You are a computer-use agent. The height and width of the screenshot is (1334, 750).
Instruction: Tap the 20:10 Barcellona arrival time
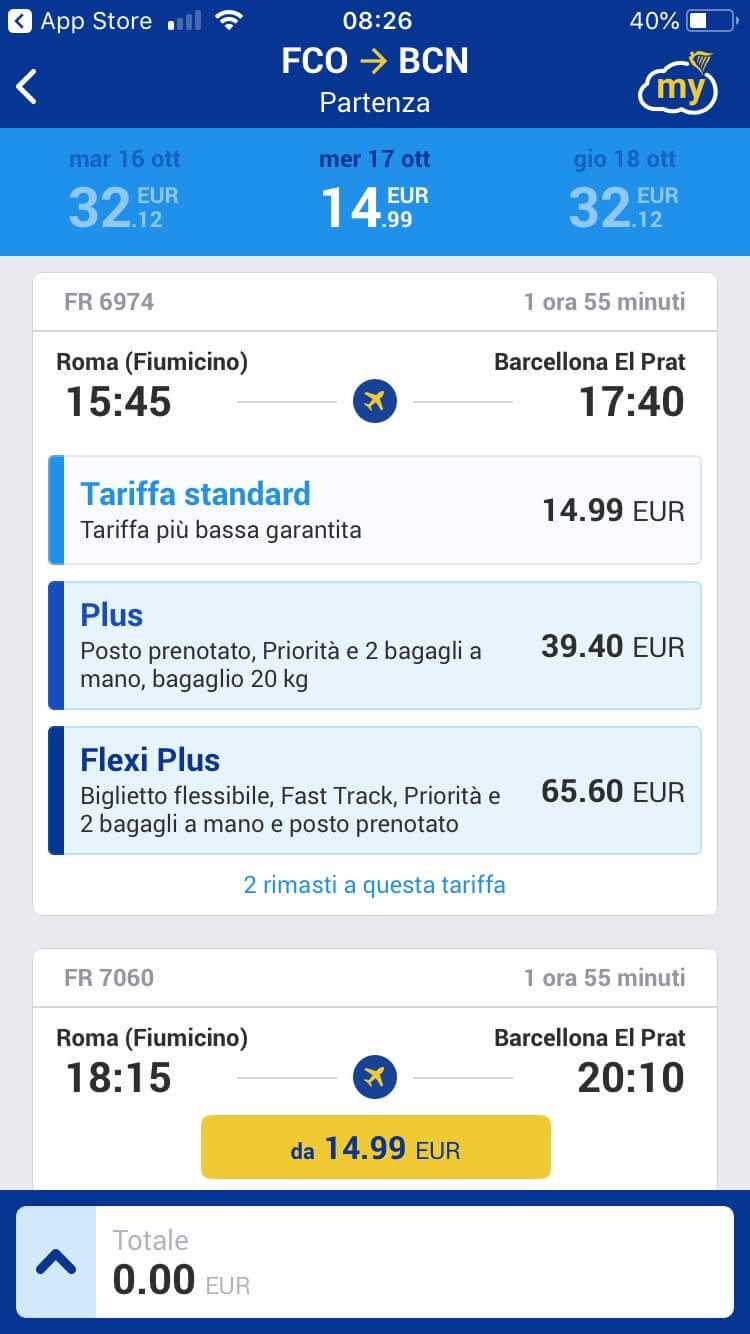(631, 1077)
